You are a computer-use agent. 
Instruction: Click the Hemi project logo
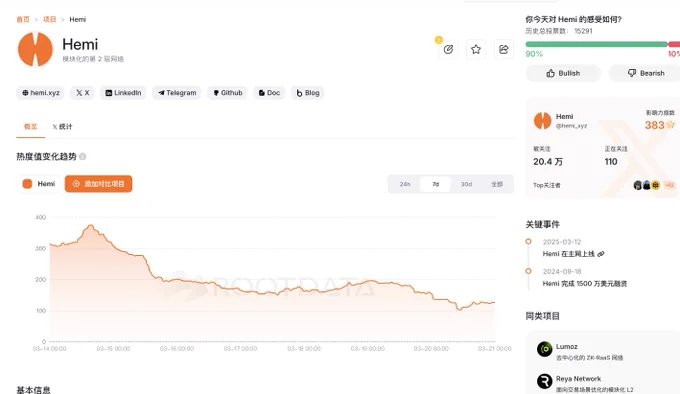pos(35,49)
